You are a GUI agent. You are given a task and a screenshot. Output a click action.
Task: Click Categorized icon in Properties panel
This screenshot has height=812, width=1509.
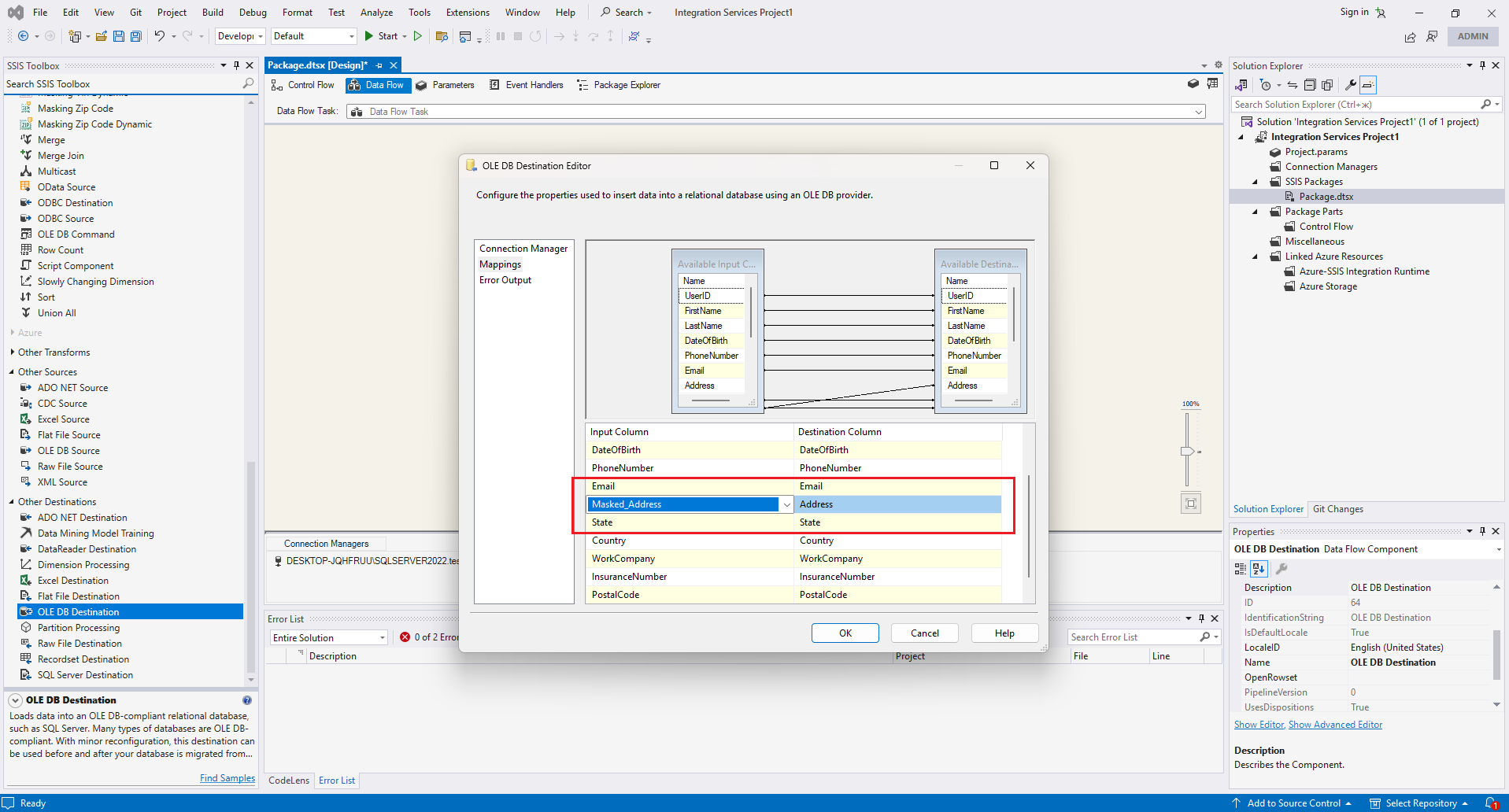click(1241, 569)
